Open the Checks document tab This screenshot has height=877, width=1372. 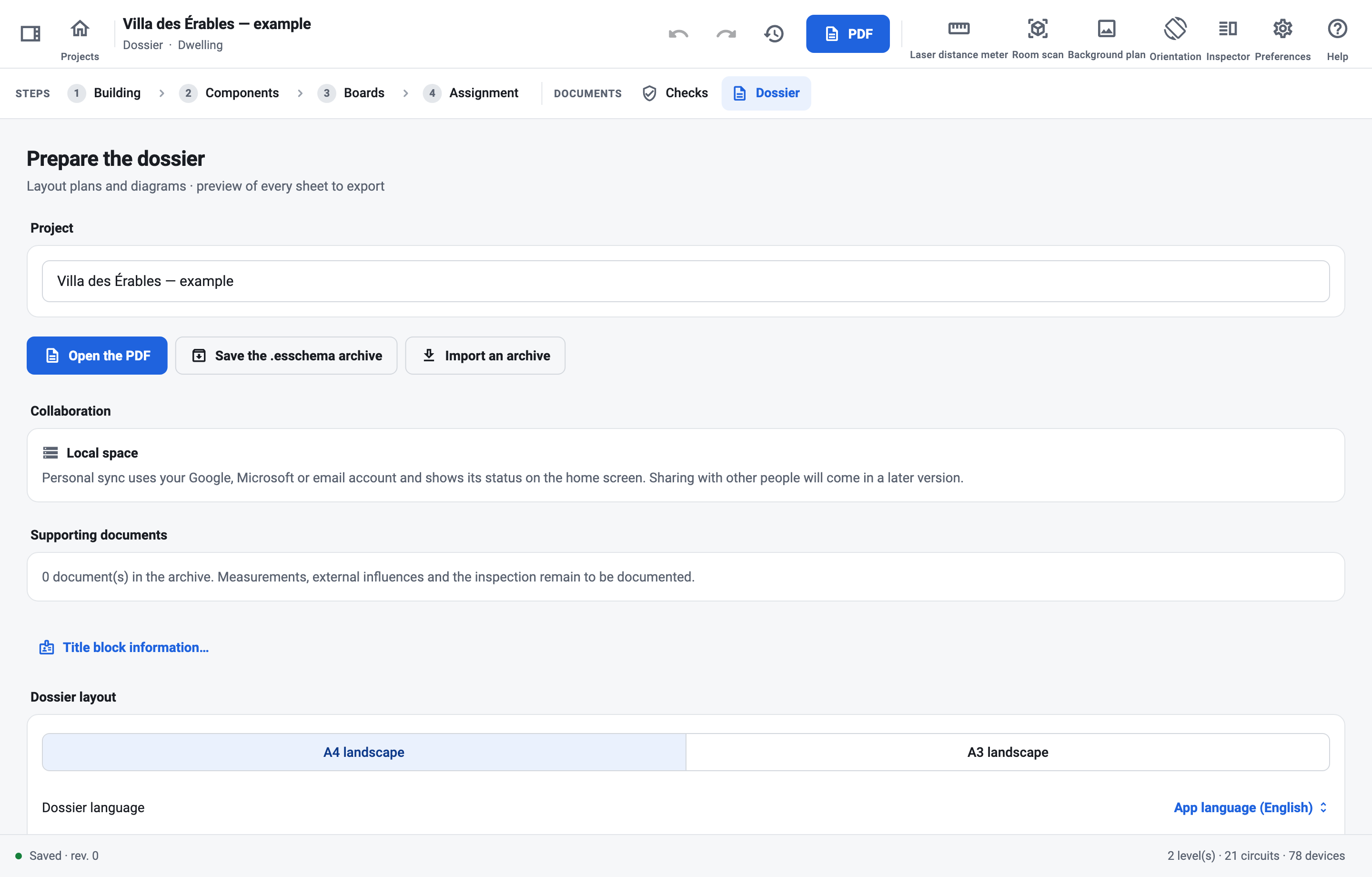pos(675,93)
